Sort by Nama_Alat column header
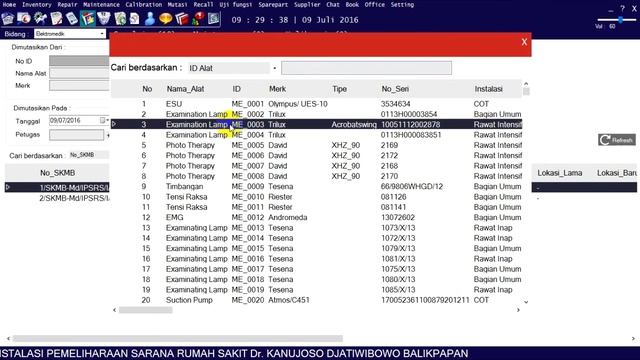Image resolution: width=640 pixels, height=360 pixels. (185, 89)
